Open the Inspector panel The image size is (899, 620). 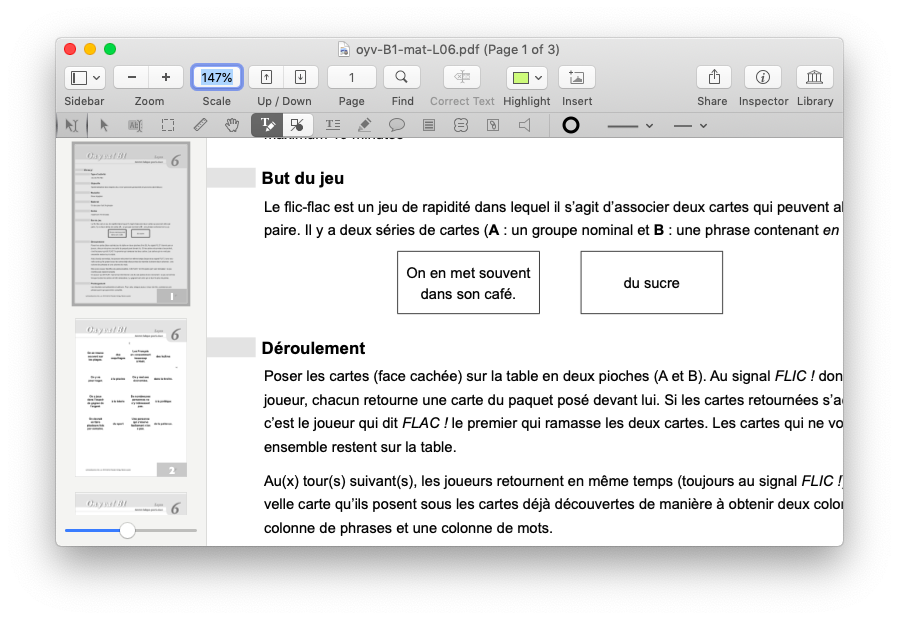763,77
